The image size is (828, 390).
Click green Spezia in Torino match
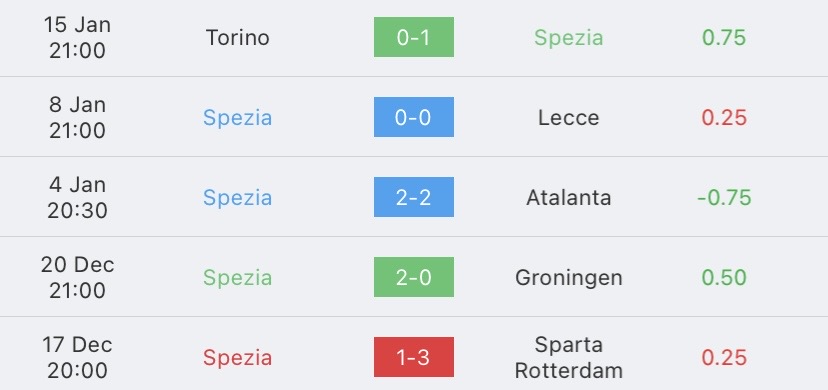[x=569, y=37]
